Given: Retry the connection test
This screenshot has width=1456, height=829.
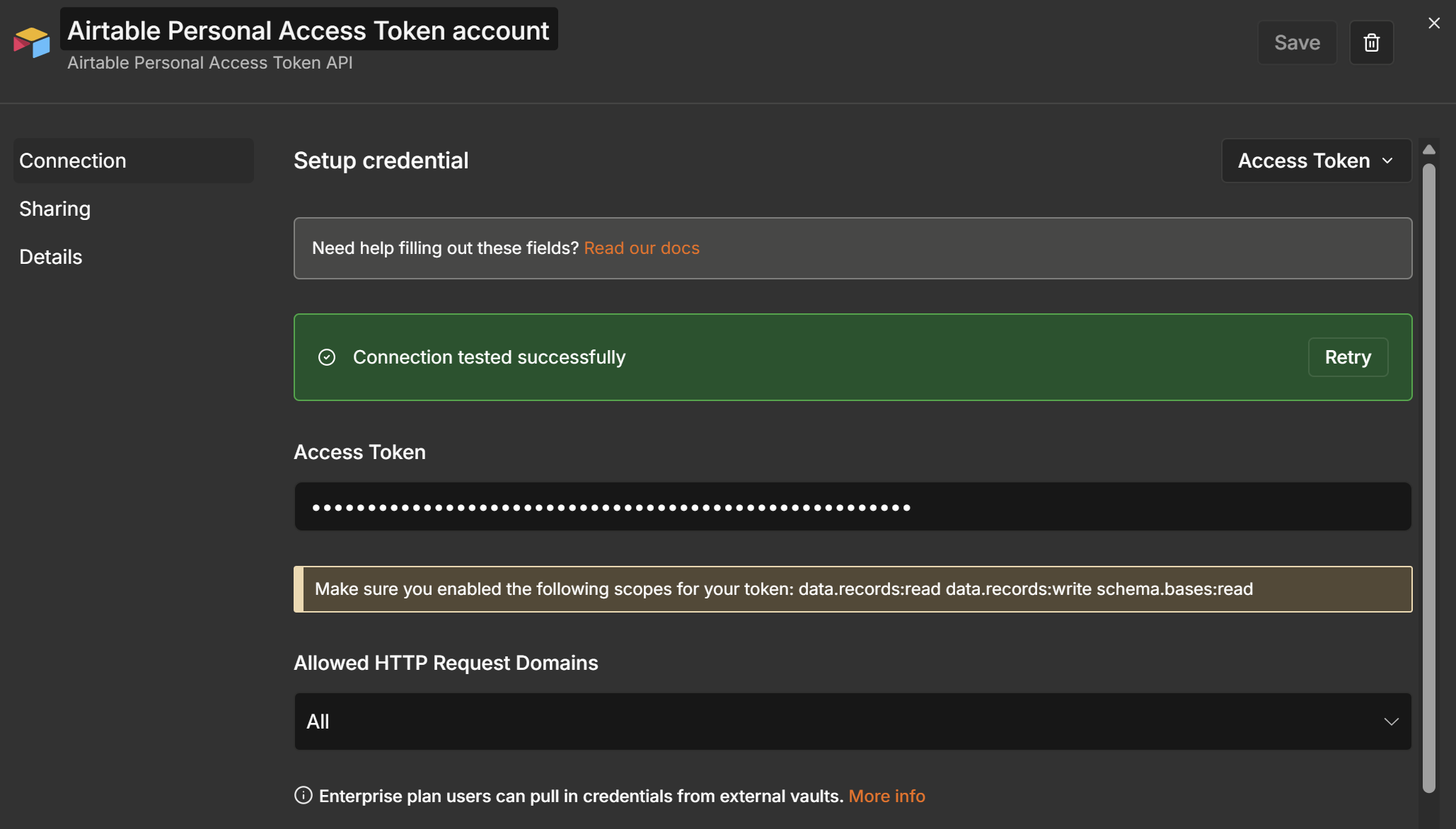Looking at the screenshot, I should click(x=1348, y=357).
